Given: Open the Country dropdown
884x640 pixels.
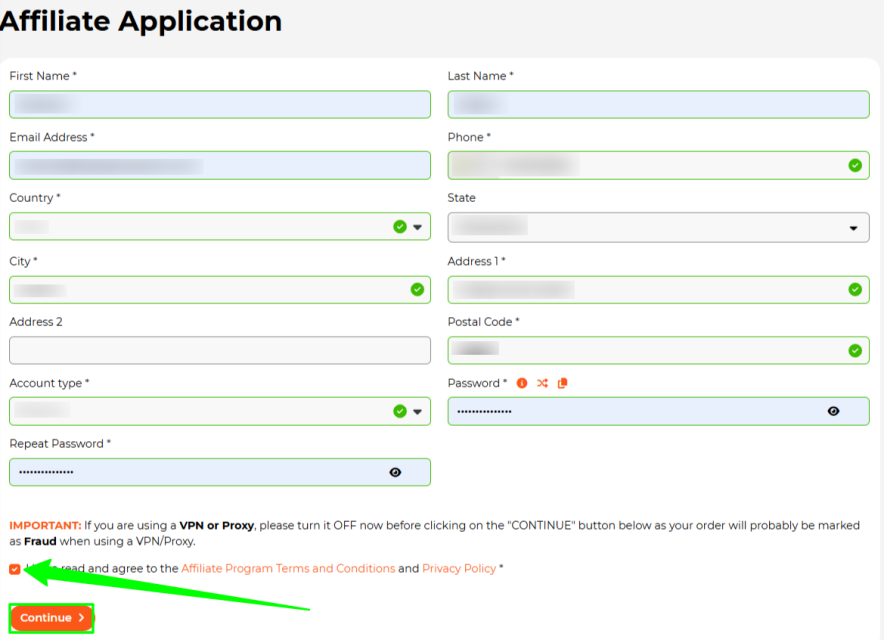Looking at the screenshot, I should pyautogui.click(x=418, y=227).
